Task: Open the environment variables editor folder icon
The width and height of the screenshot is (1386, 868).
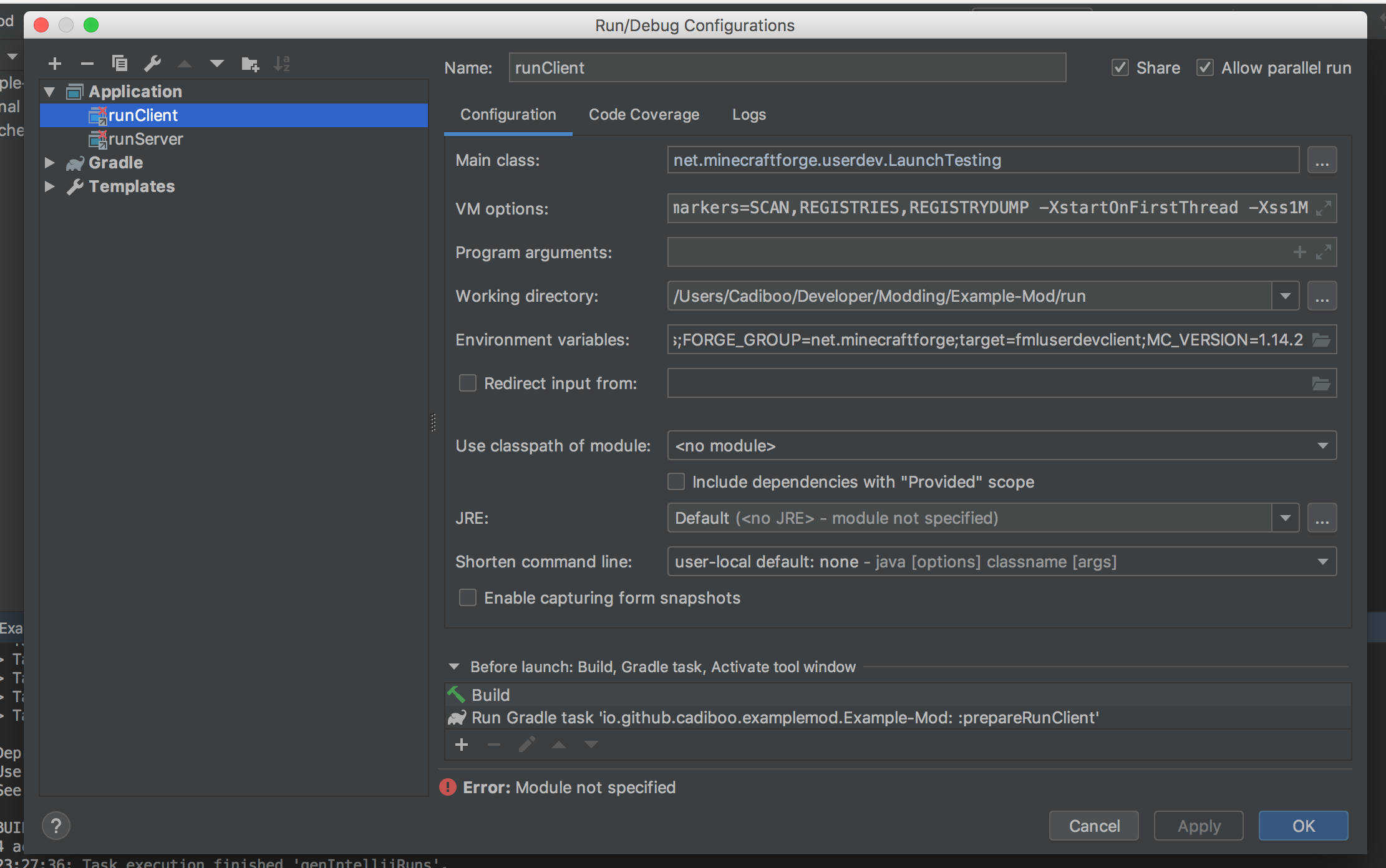Action: click(1322, 339)
